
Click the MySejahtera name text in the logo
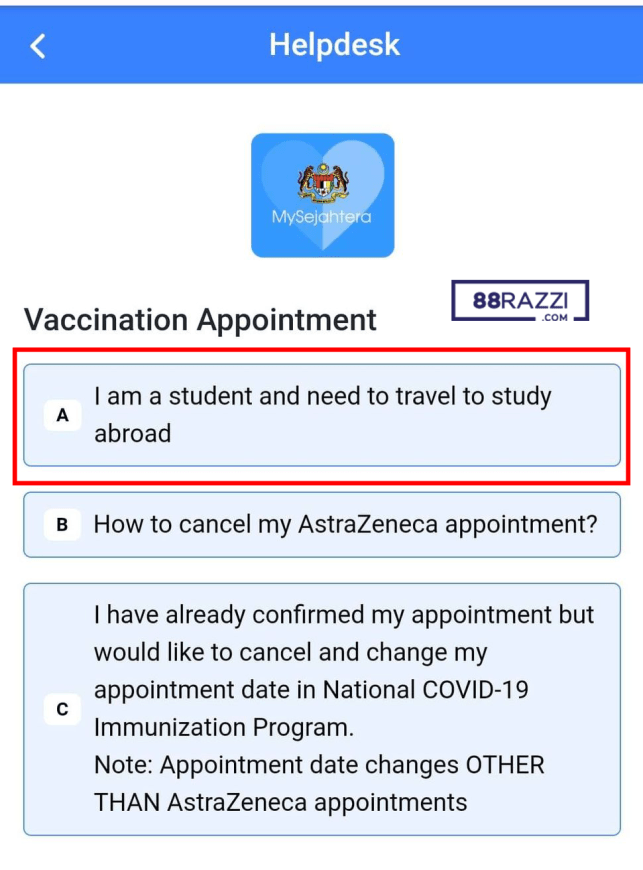pos(321,217)
